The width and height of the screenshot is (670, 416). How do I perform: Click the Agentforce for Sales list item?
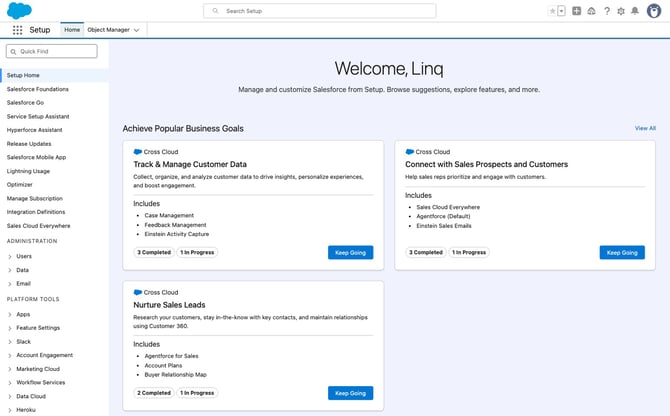point(171,356)
